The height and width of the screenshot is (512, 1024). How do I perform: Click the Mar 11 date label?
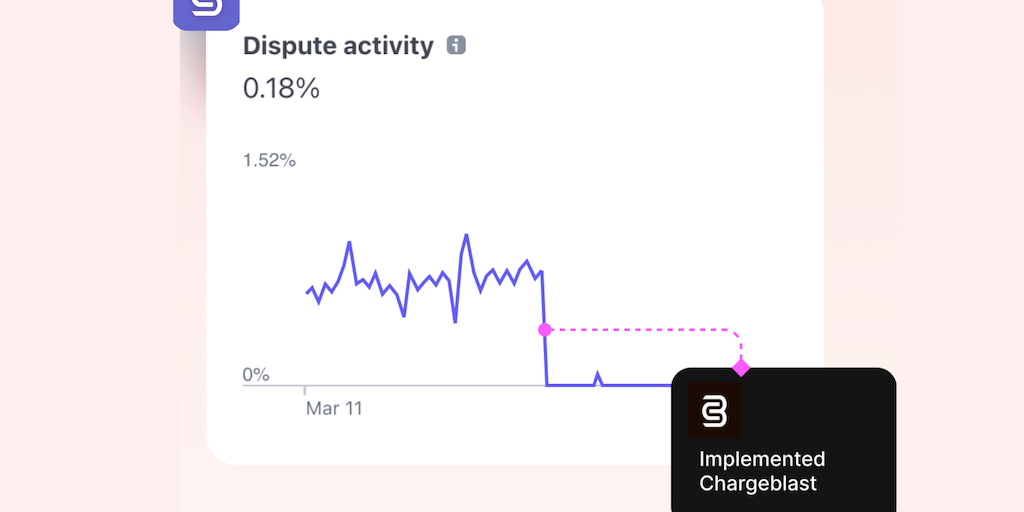point(334,408)
